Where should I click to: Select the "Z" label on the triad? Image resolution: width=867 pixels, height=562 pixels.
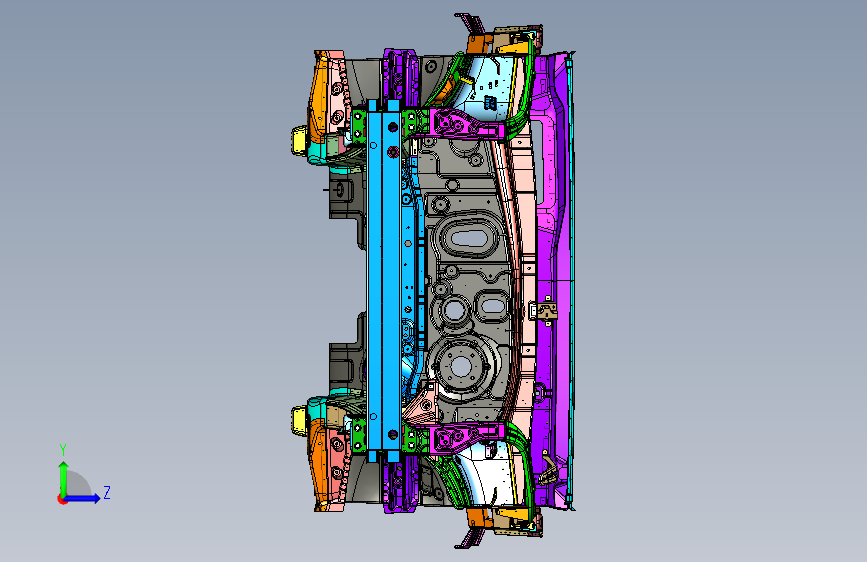pos(107,492)
